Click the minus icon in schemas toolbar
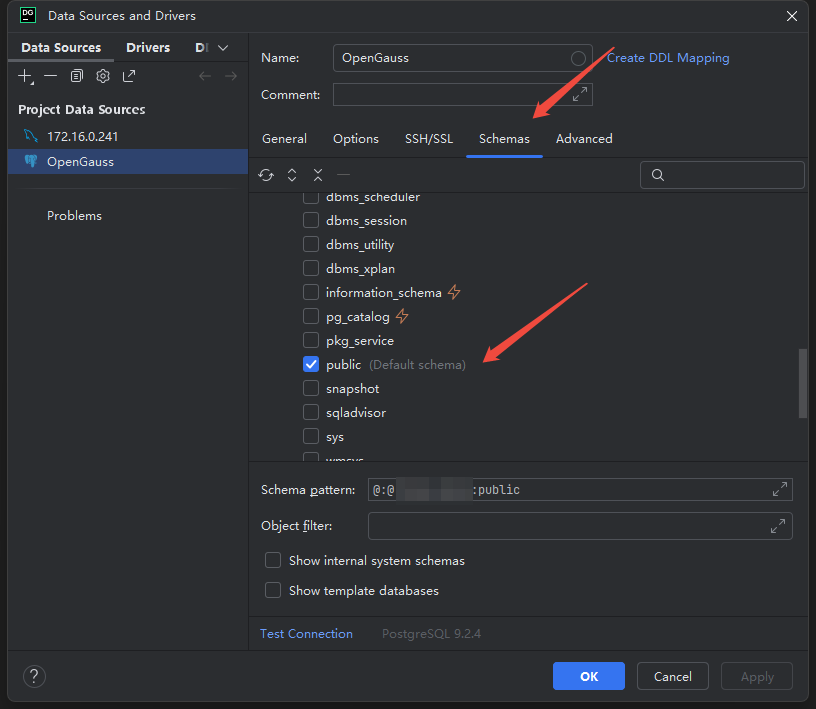This screenshot has width=816, height=709. click(x=343, y=175)
